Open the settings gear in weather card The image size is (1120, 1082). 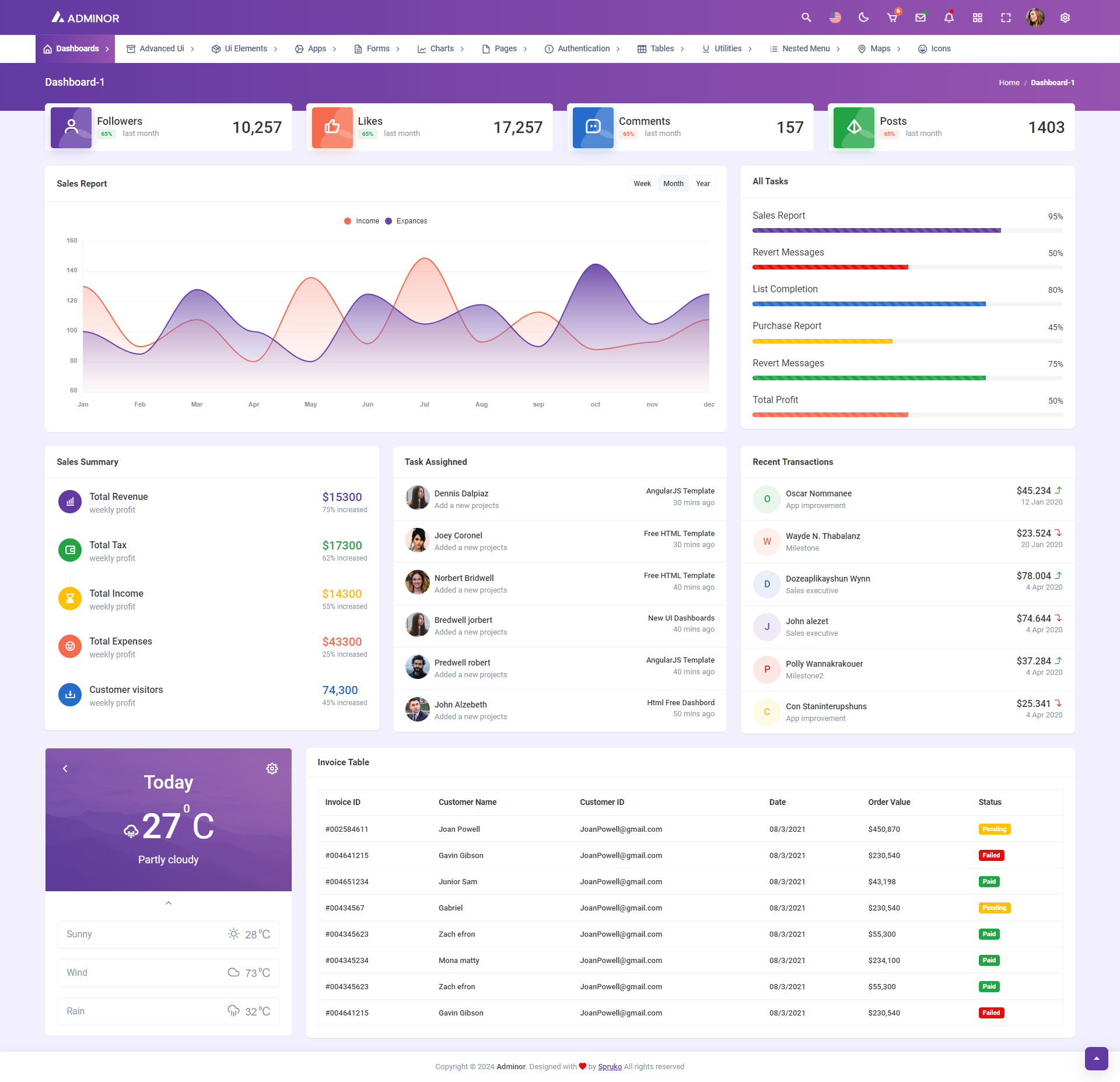pos(272,768)
